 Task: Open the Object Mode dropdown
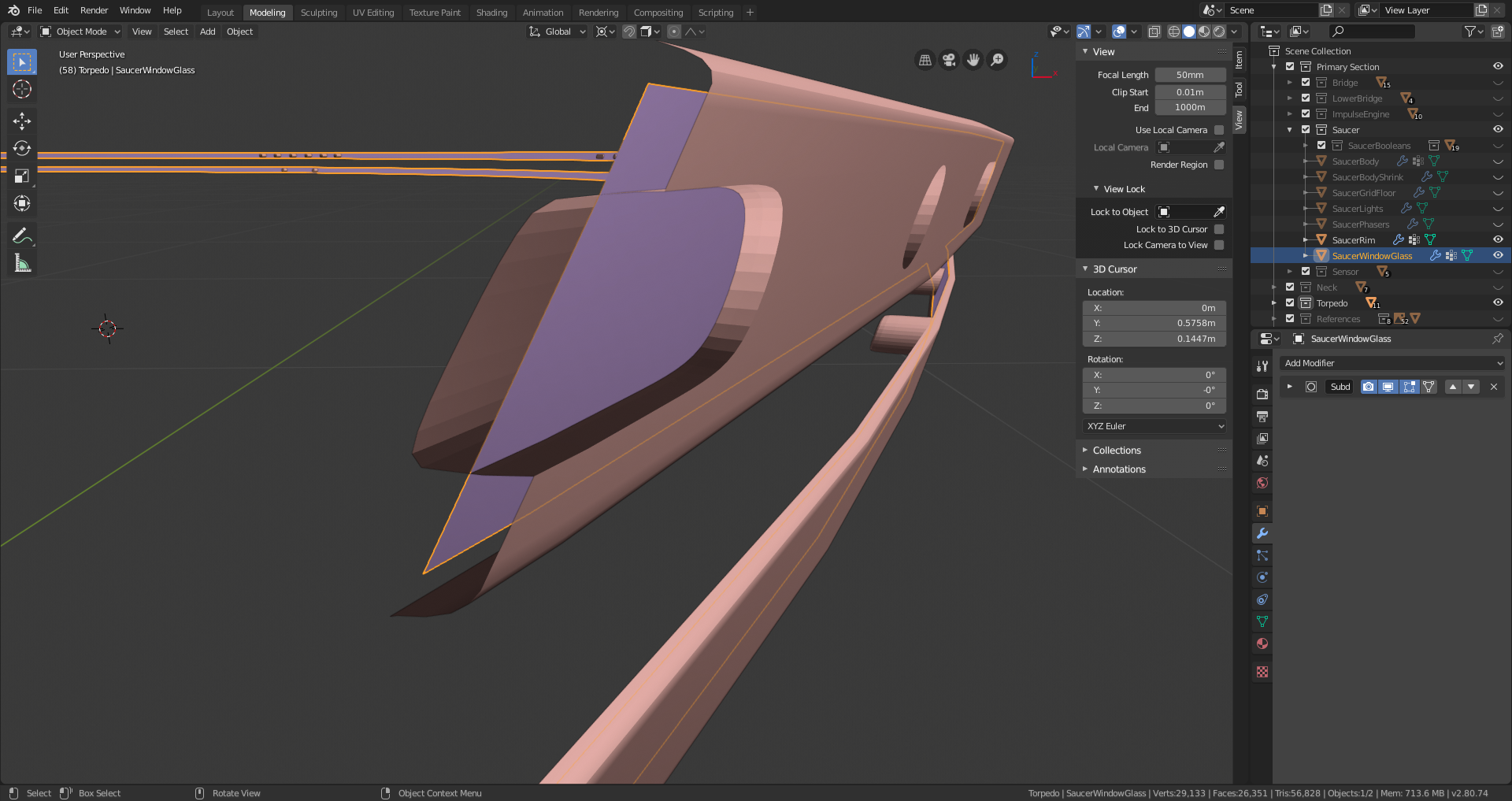point(80,32)
